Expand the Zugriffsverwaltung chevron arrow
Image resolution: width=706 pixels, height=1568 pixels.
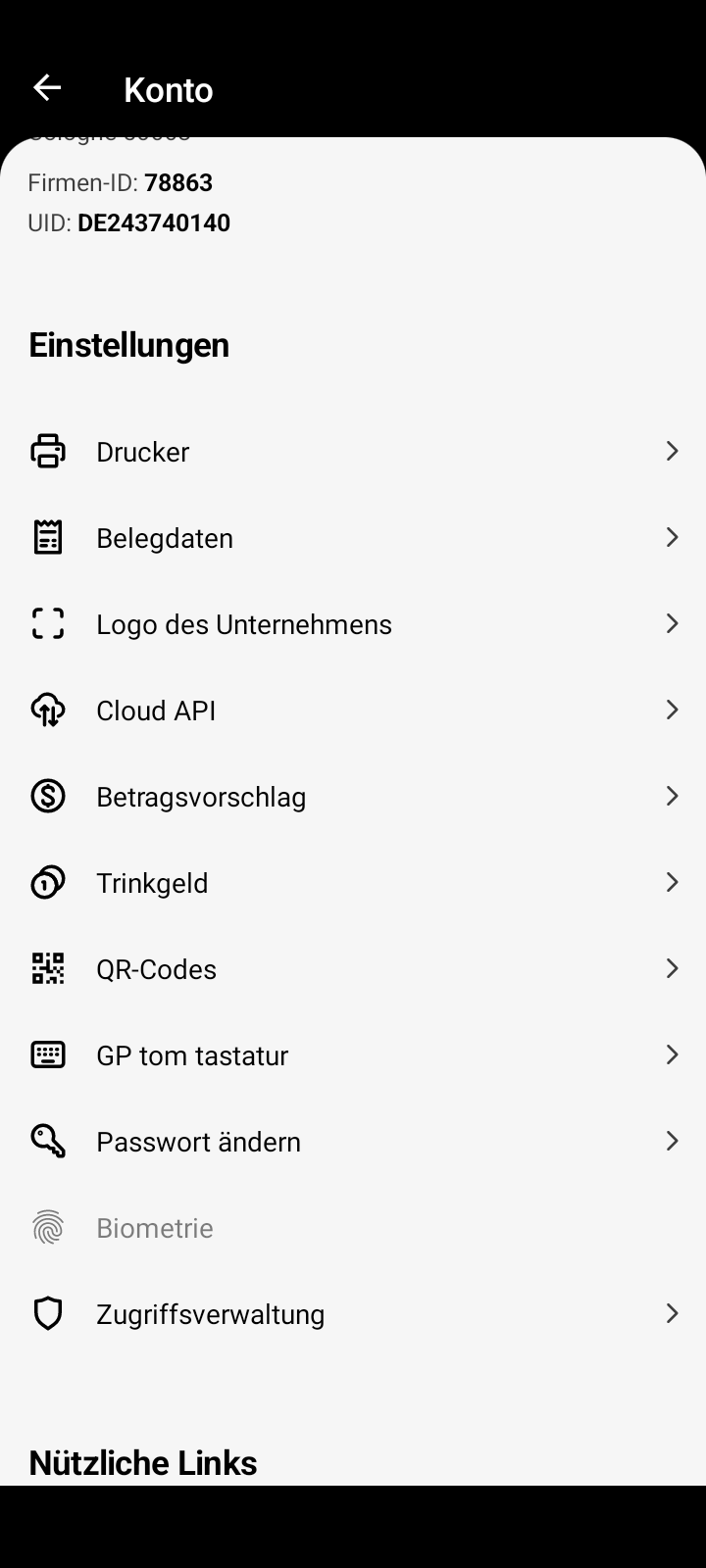(672, 1313)
